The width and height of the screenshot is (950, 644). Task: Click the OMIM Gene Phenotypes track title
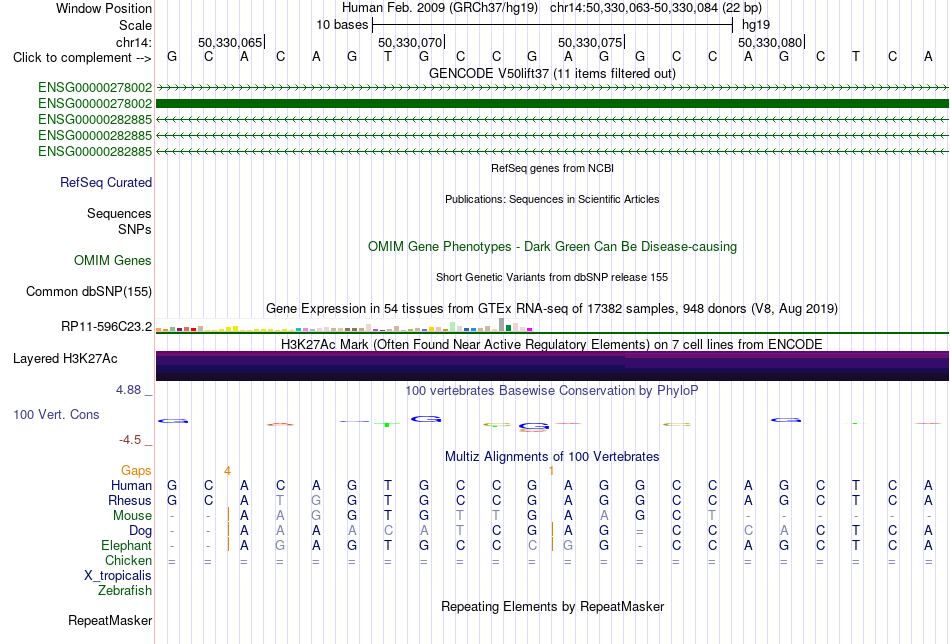coord(552,247)
